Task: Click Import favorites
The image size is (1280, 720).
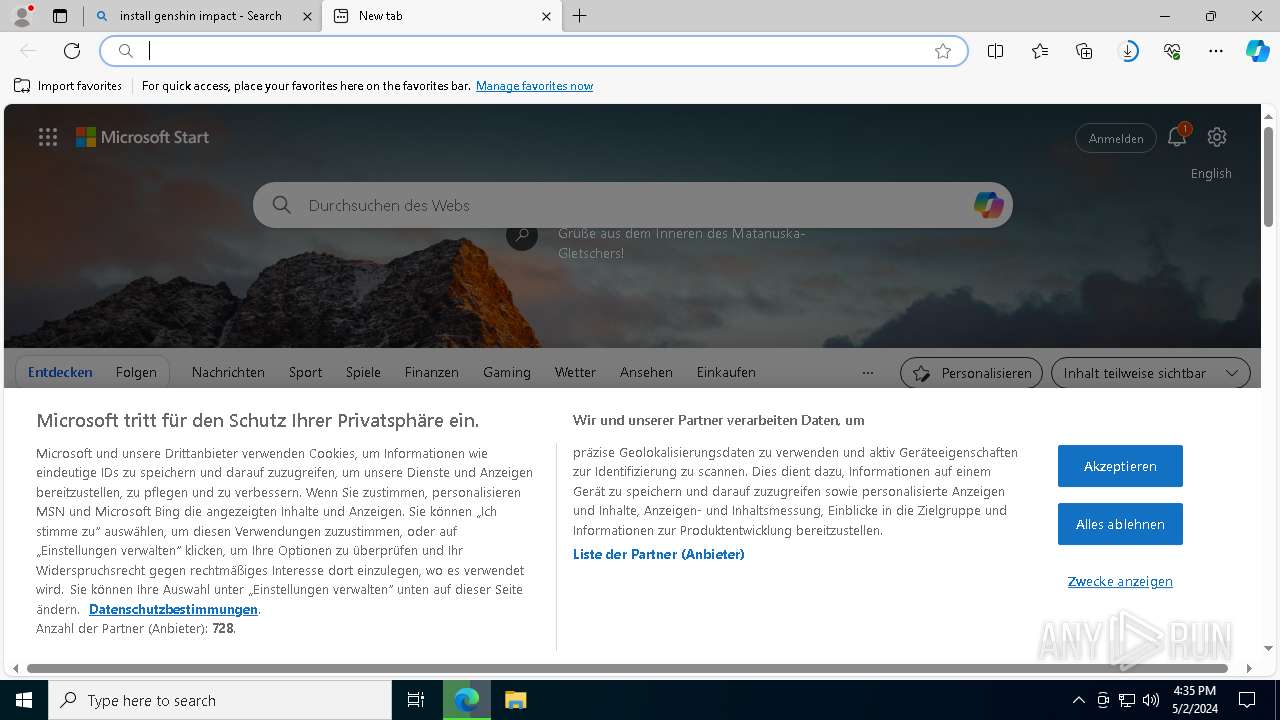Action: point(68,86)
